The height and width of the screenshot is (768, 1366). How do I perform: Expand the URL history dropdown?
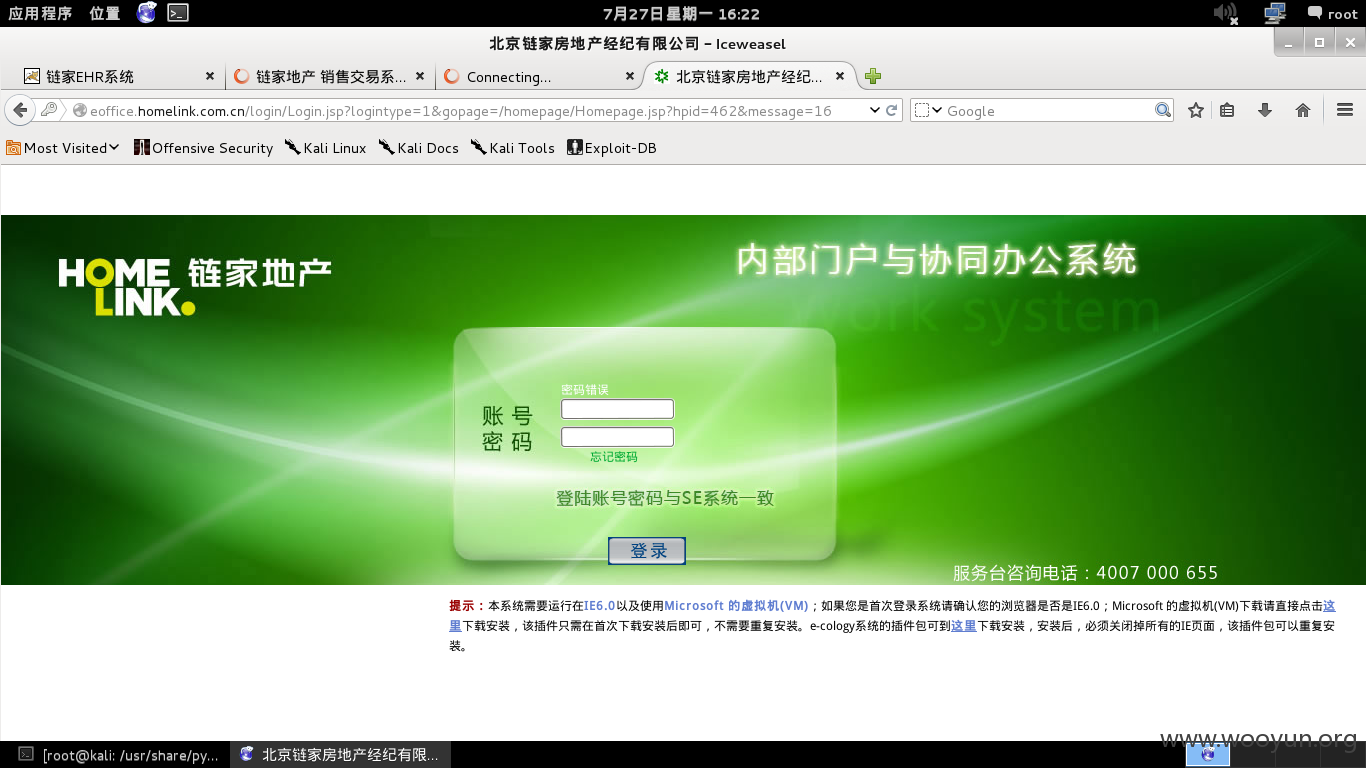875,110
